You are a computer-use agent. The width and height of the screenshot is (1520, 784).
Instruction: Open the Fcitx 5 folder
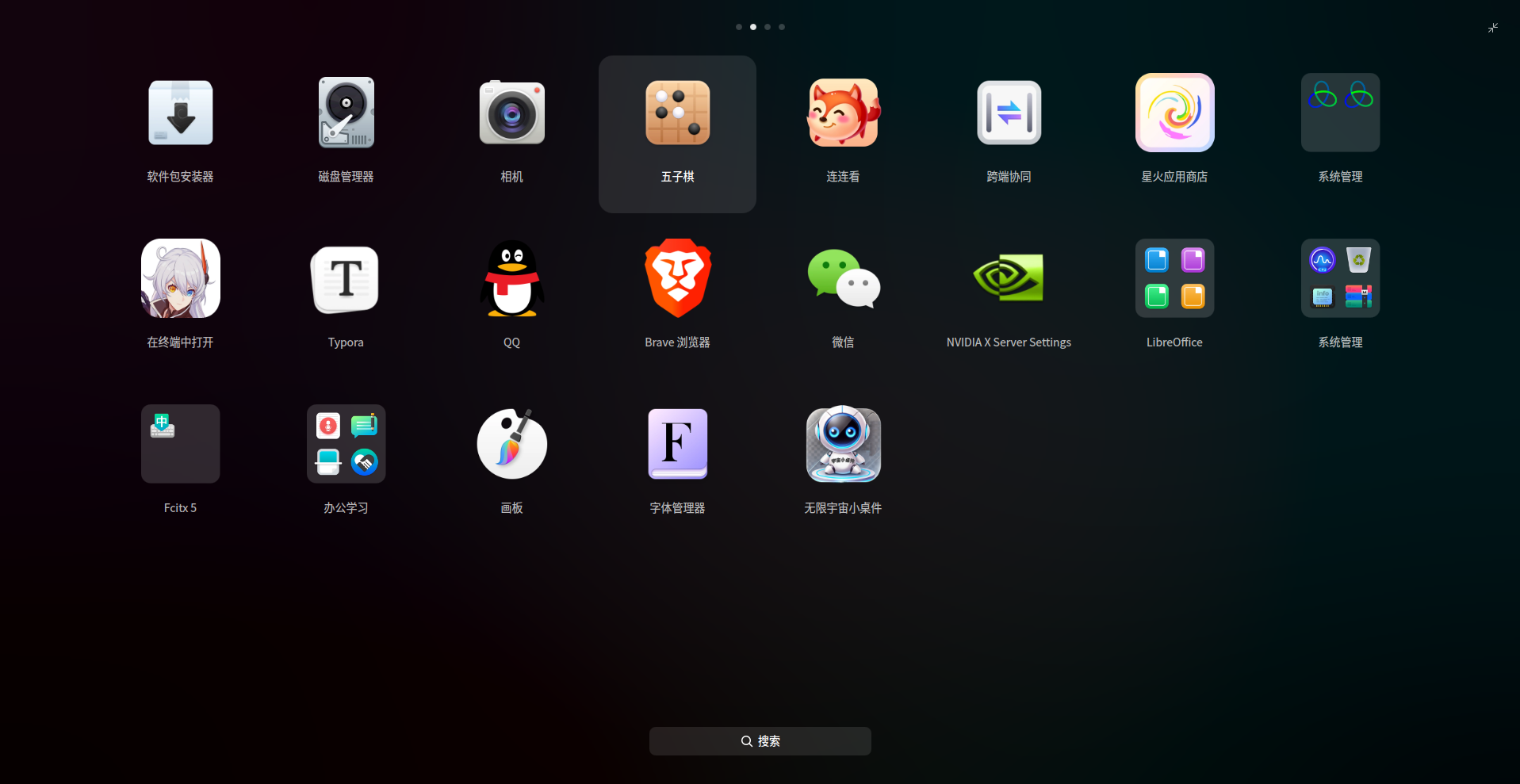tap(181, 444)
